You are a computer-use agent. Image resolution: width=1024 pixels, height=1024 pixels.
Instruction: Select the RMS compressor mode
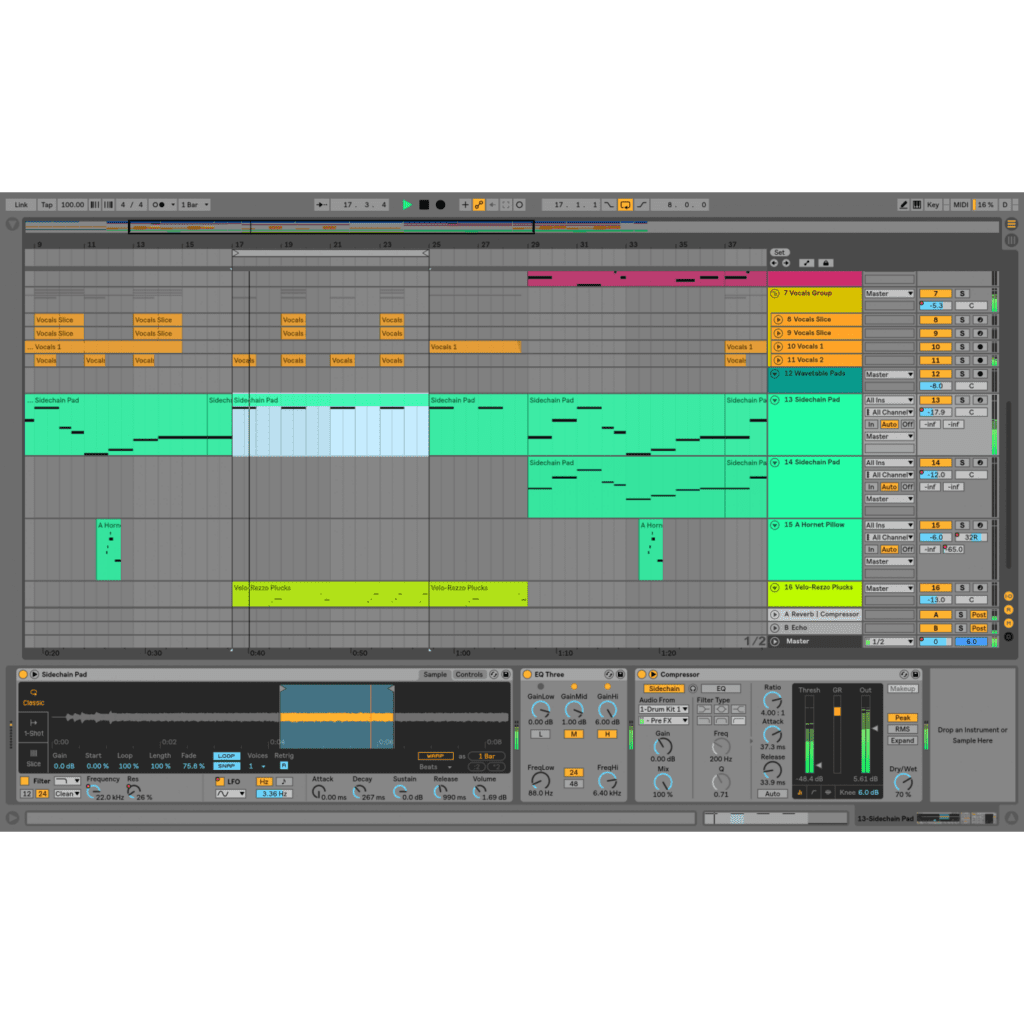pyautogui.click(x=903, y=729)
